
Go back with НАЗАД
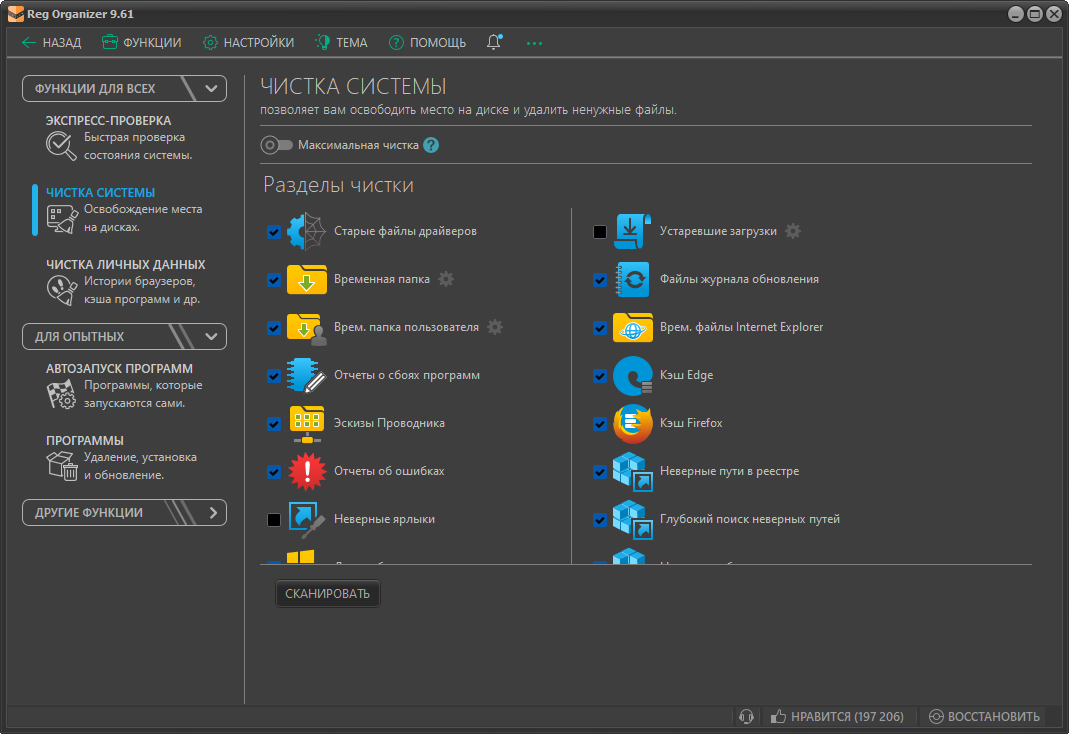[x=52, y=42]
